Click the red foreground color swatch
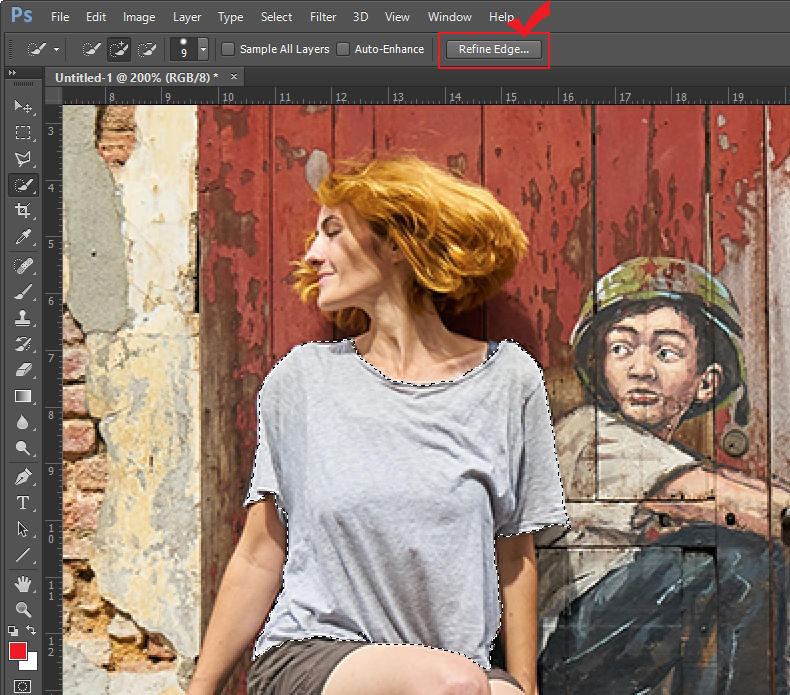 click(18, 652)
